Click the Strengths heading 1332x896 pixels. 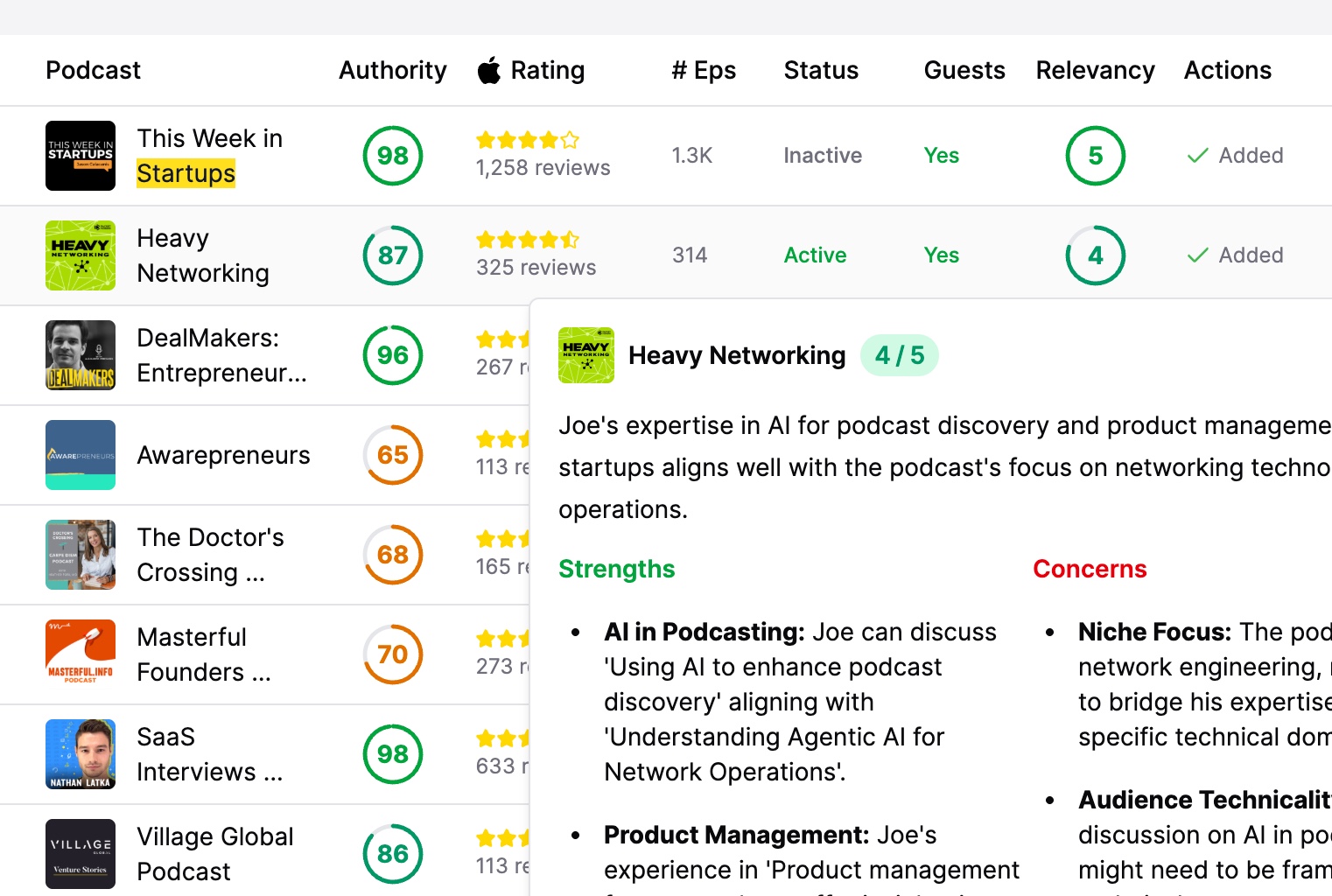click(617, 569)
